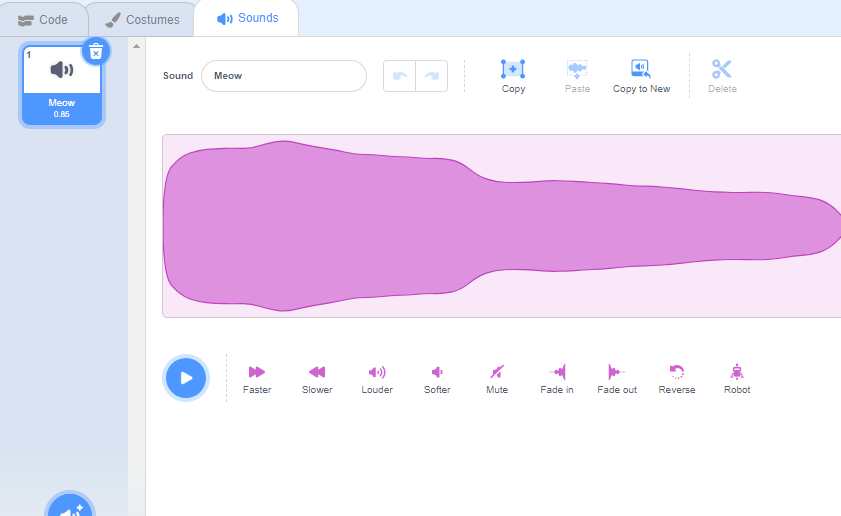Viewport: 841px width, 516px height.
Task: Apply the Mute effect
Action: 497,379
